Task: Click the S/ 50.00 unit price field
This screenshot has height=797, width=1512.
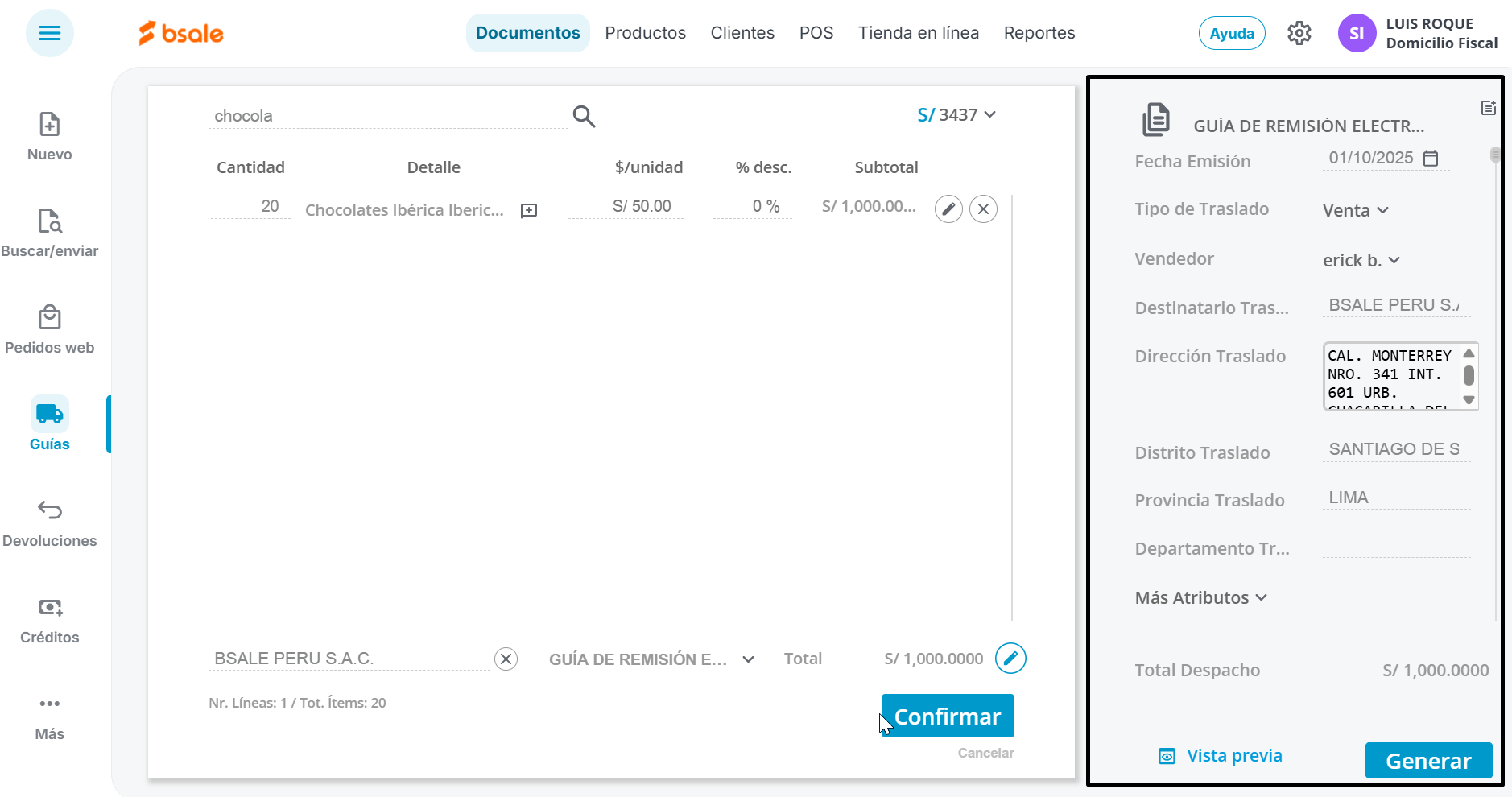Action: [626, 206]
